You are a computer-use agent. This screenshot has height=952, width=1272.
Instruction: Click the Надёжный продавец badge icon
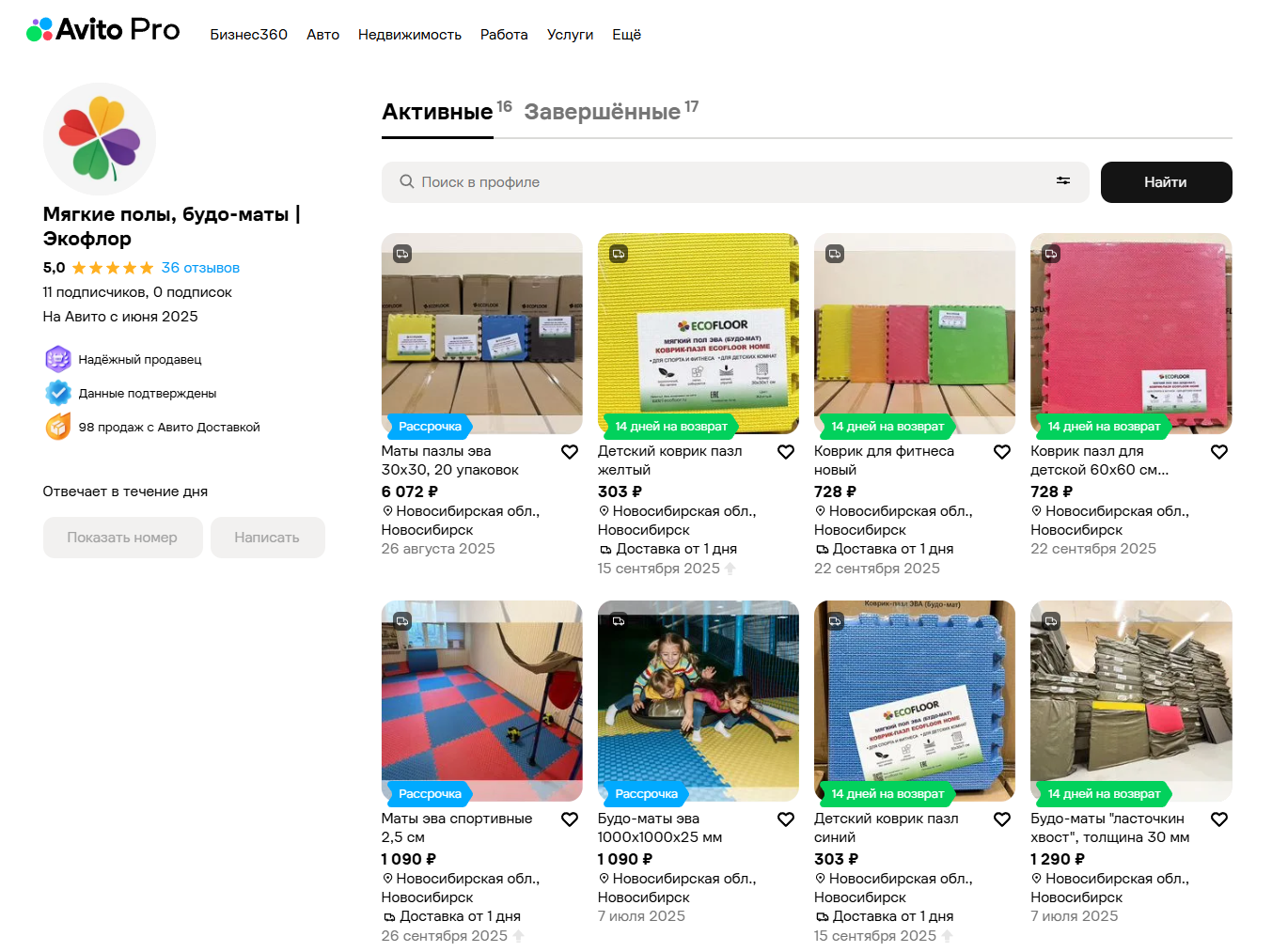(58, 359)
